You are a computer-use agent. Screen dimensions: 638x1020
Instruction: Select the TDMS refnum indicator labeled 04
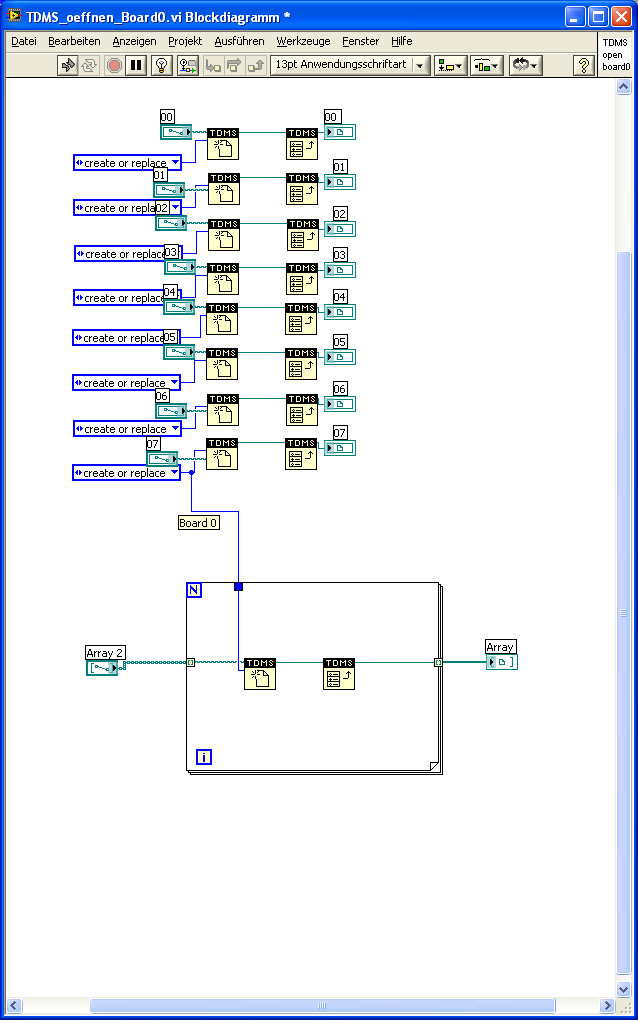pos(339,312)
